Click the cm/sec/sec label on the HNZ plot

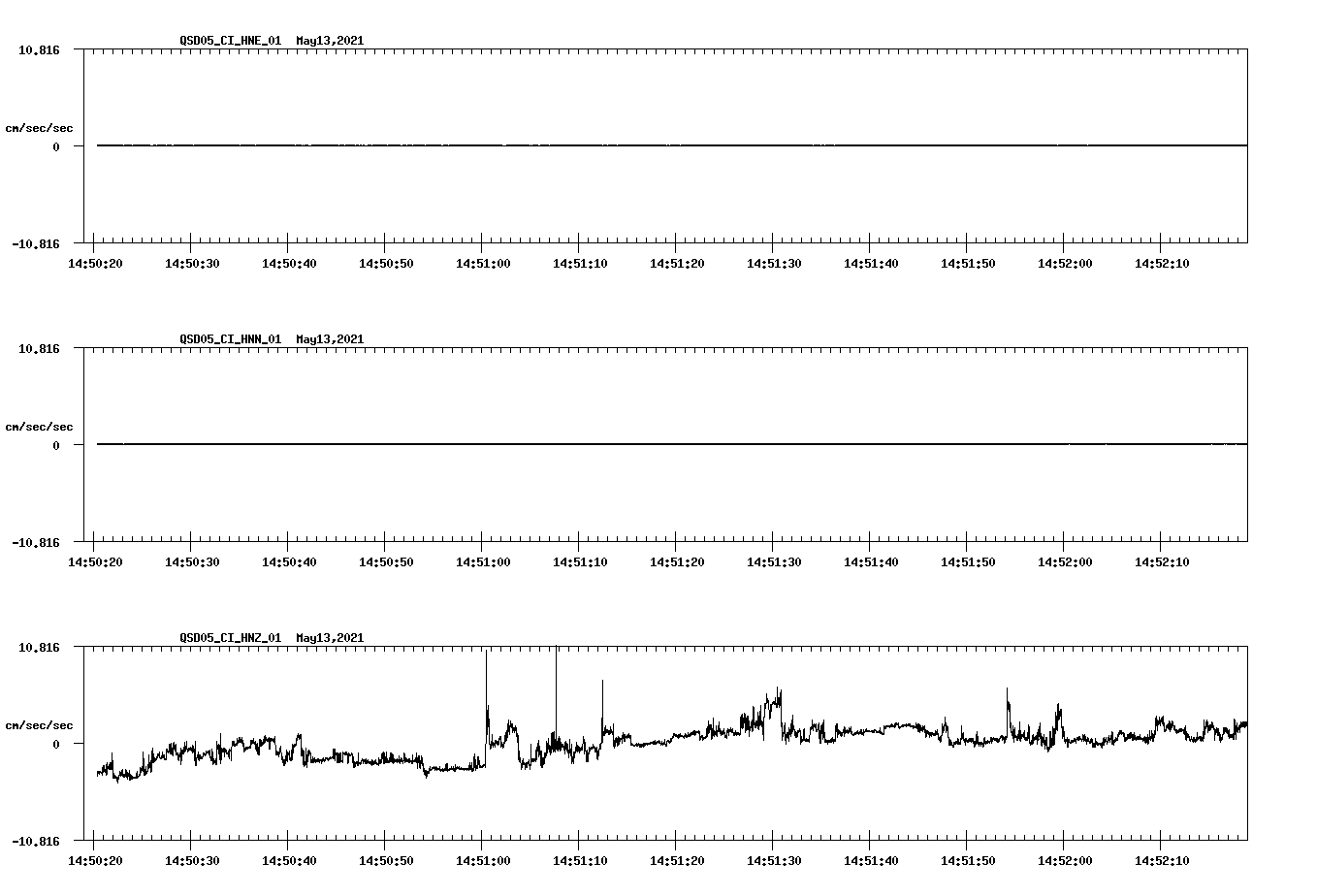tap(41, 722)
